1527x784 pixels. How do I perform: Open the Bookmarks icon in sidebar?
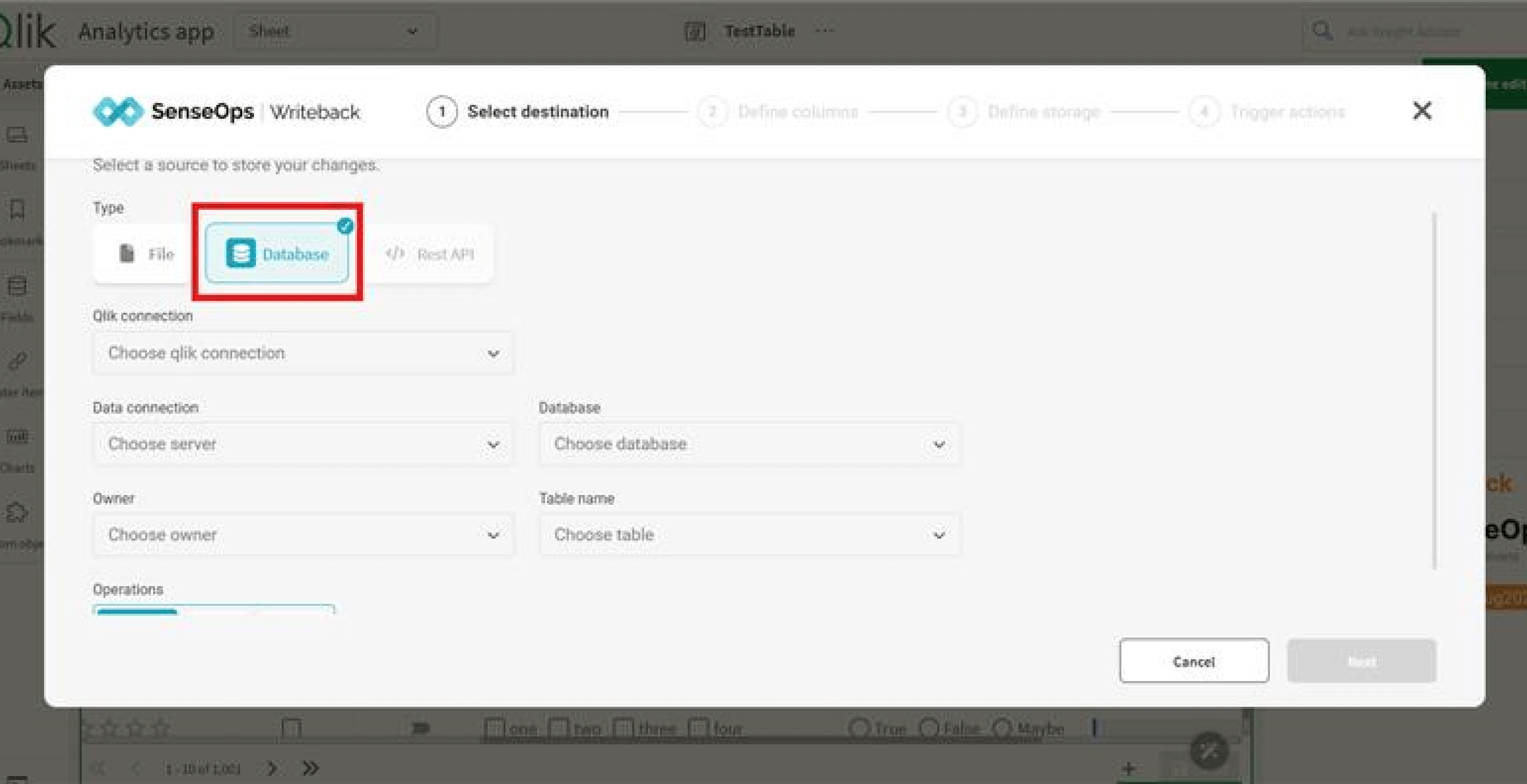coord(17,209)
